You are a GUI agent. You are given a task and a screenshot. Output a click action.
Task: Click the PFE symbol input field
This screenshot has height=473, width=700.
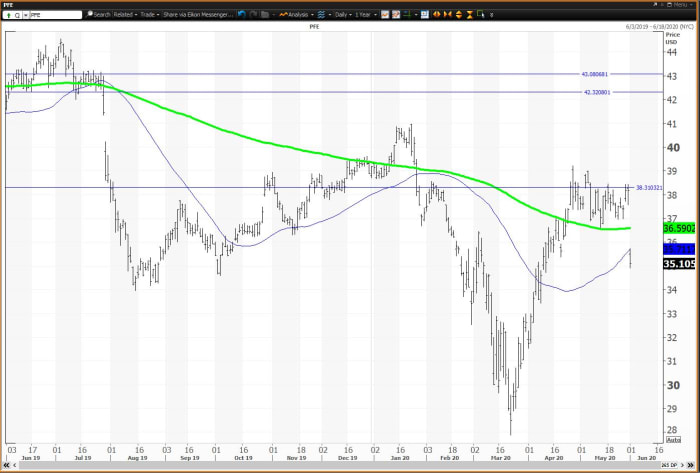(x=56, y=15)
